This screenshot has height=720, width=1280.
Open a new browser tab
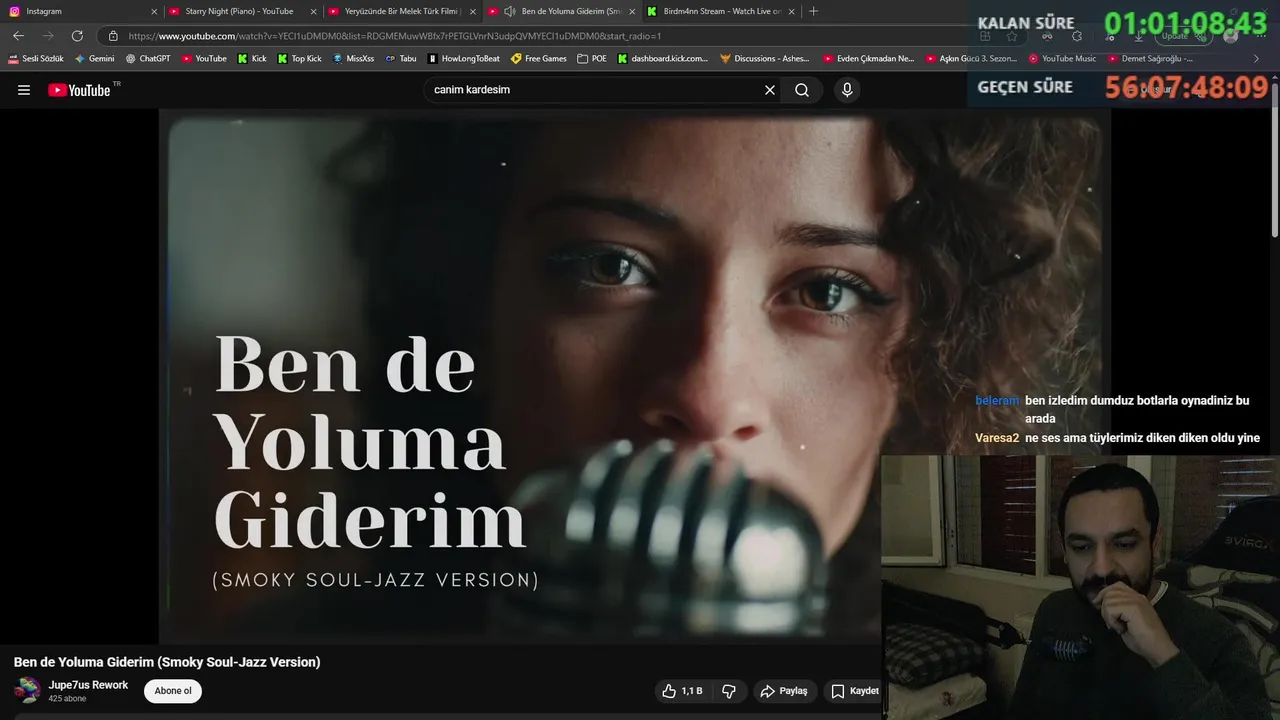pyautogui.click(x=813, y=11)
